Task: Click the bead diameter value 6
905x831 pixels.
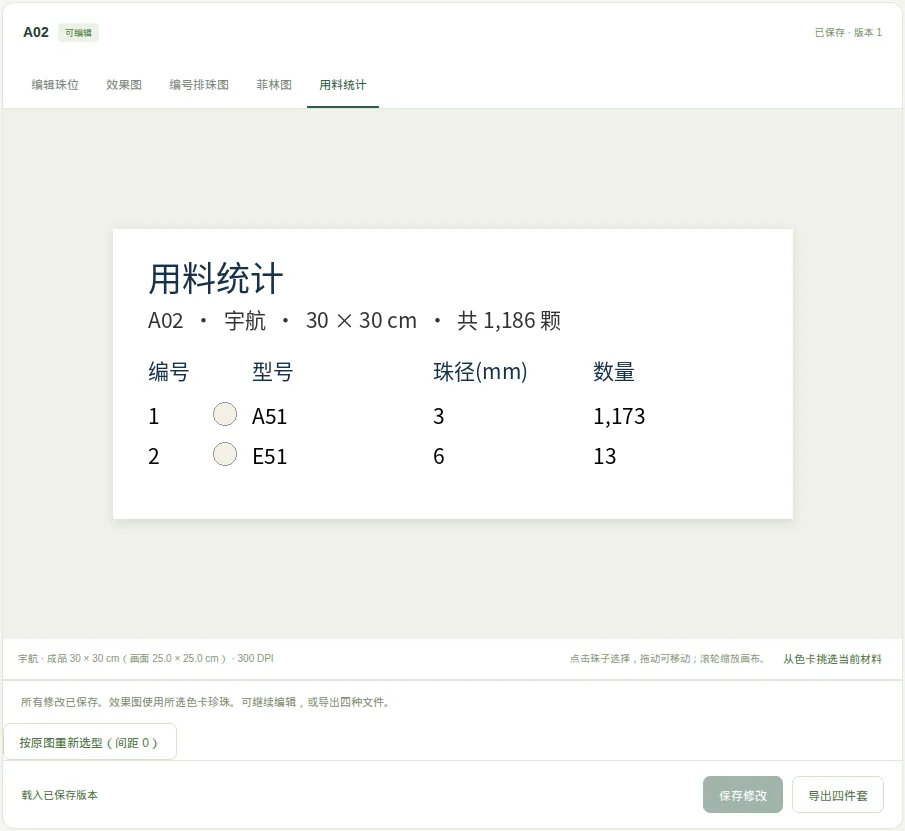Action: 439,456
